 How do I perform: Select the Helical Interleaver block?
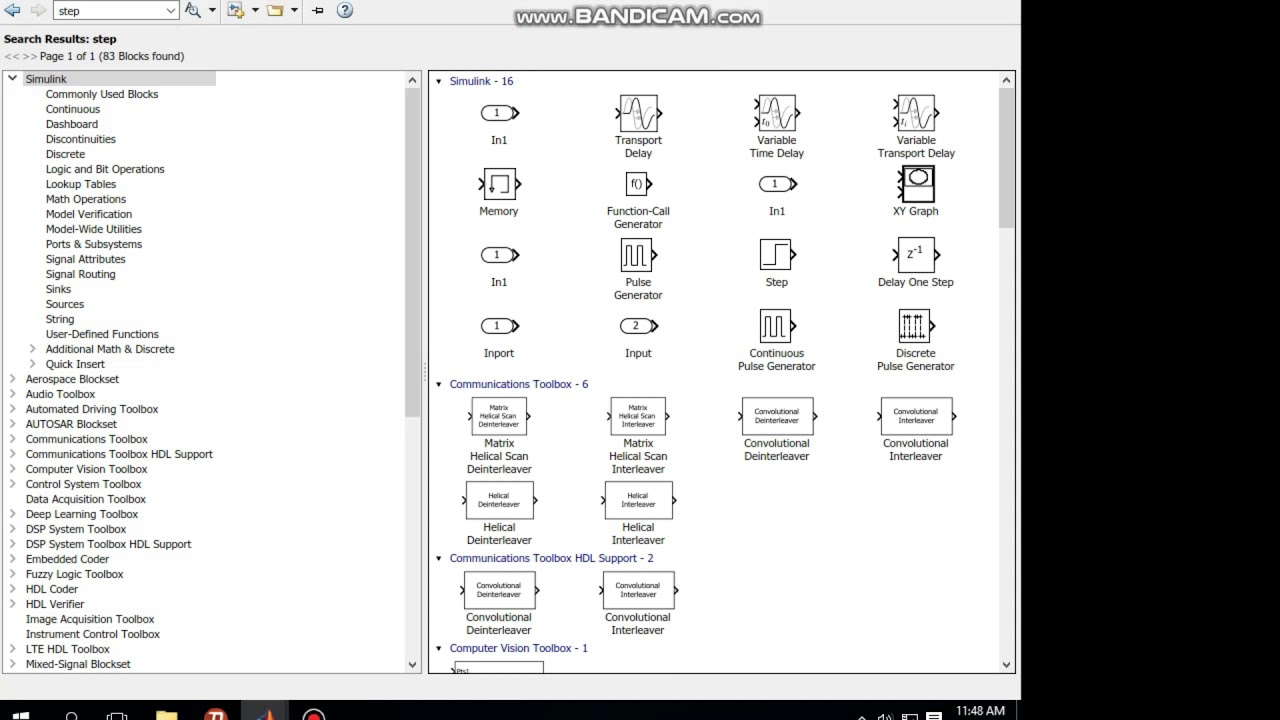[x=638, y=514]
